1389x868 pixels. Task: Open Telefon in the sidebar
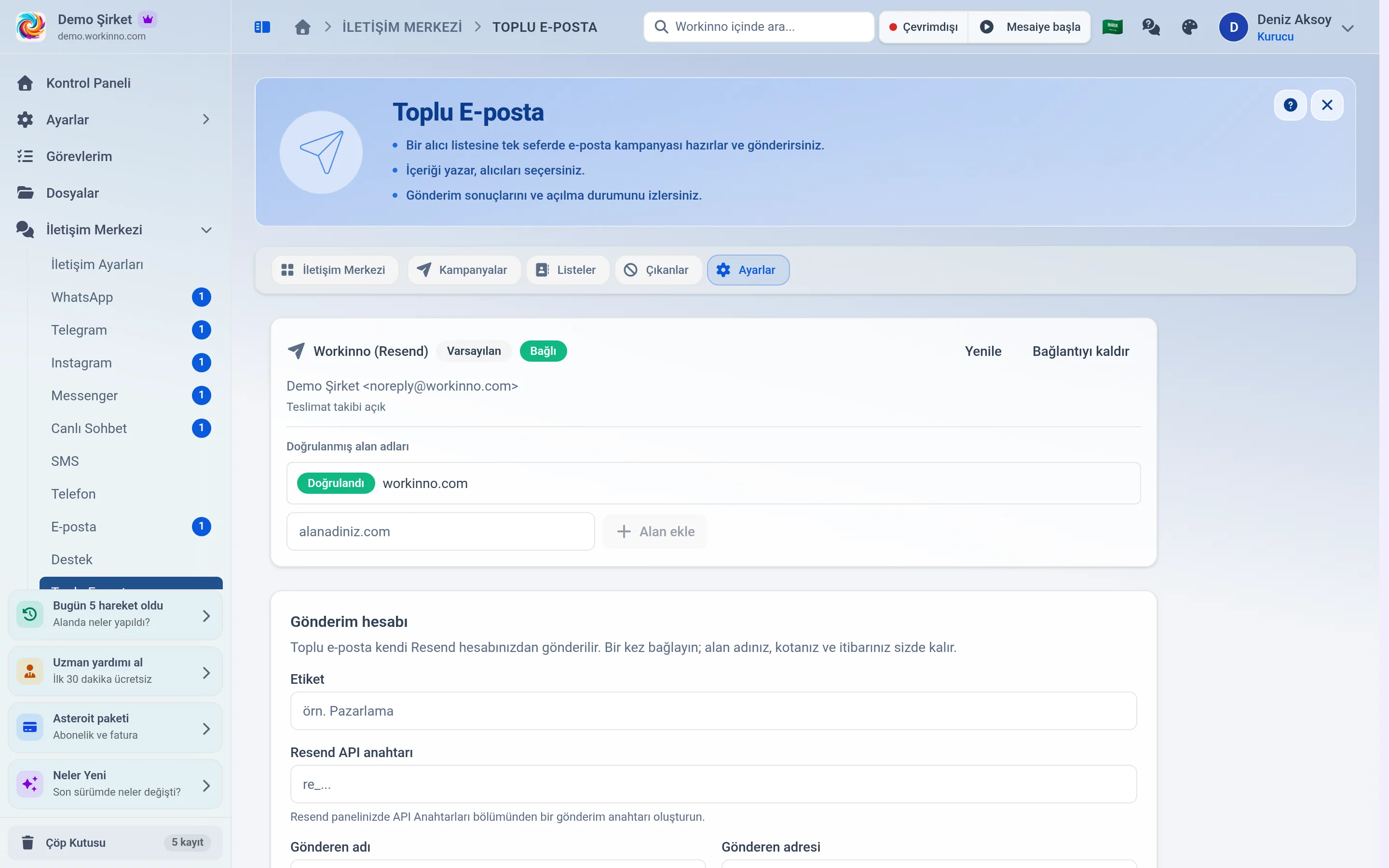click(131, 494)
